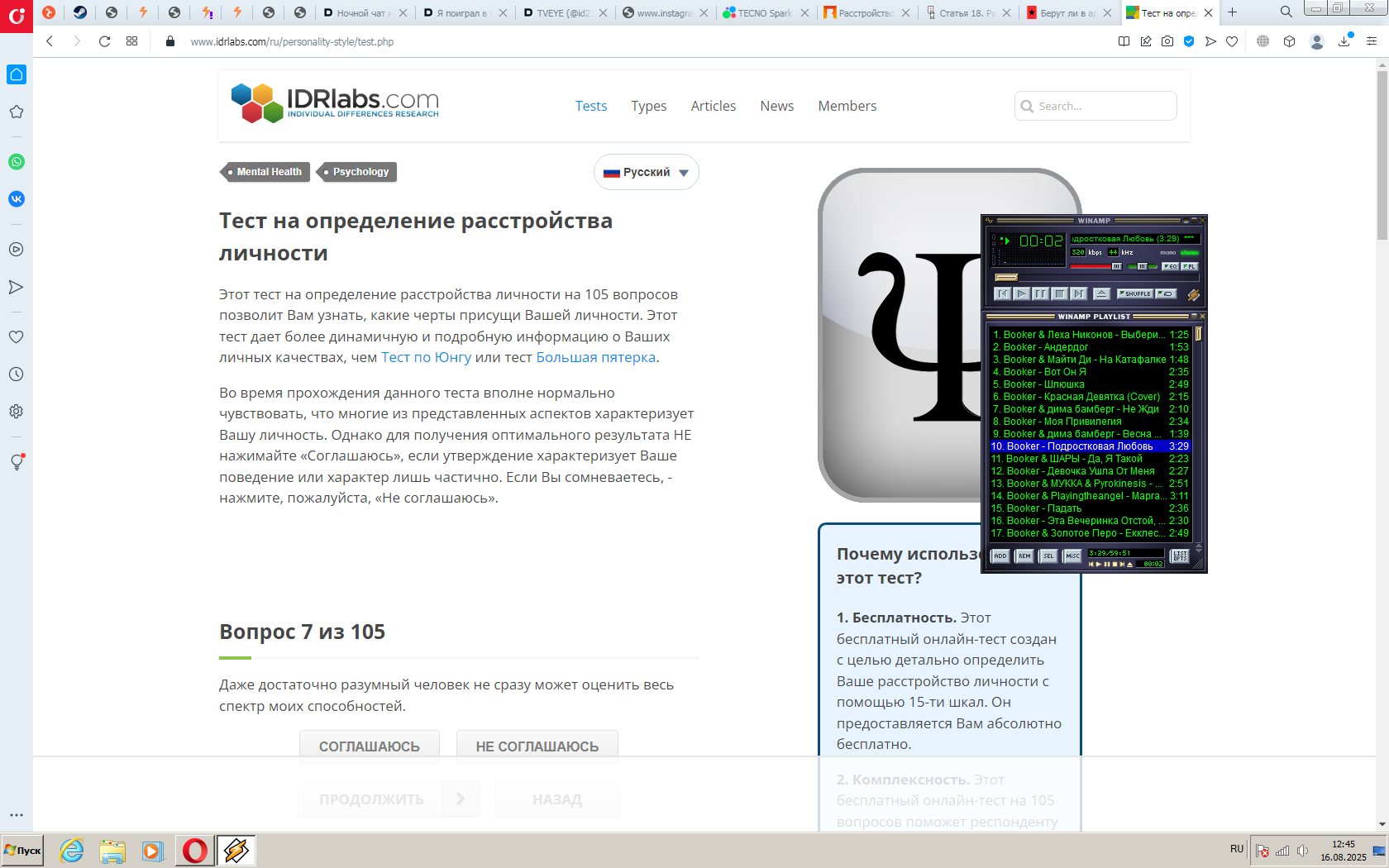The height and width of the screenshot is (868, 1389).
Task: Toggle Winamp SHUFFLE mode
Action: click(1135, 293)
